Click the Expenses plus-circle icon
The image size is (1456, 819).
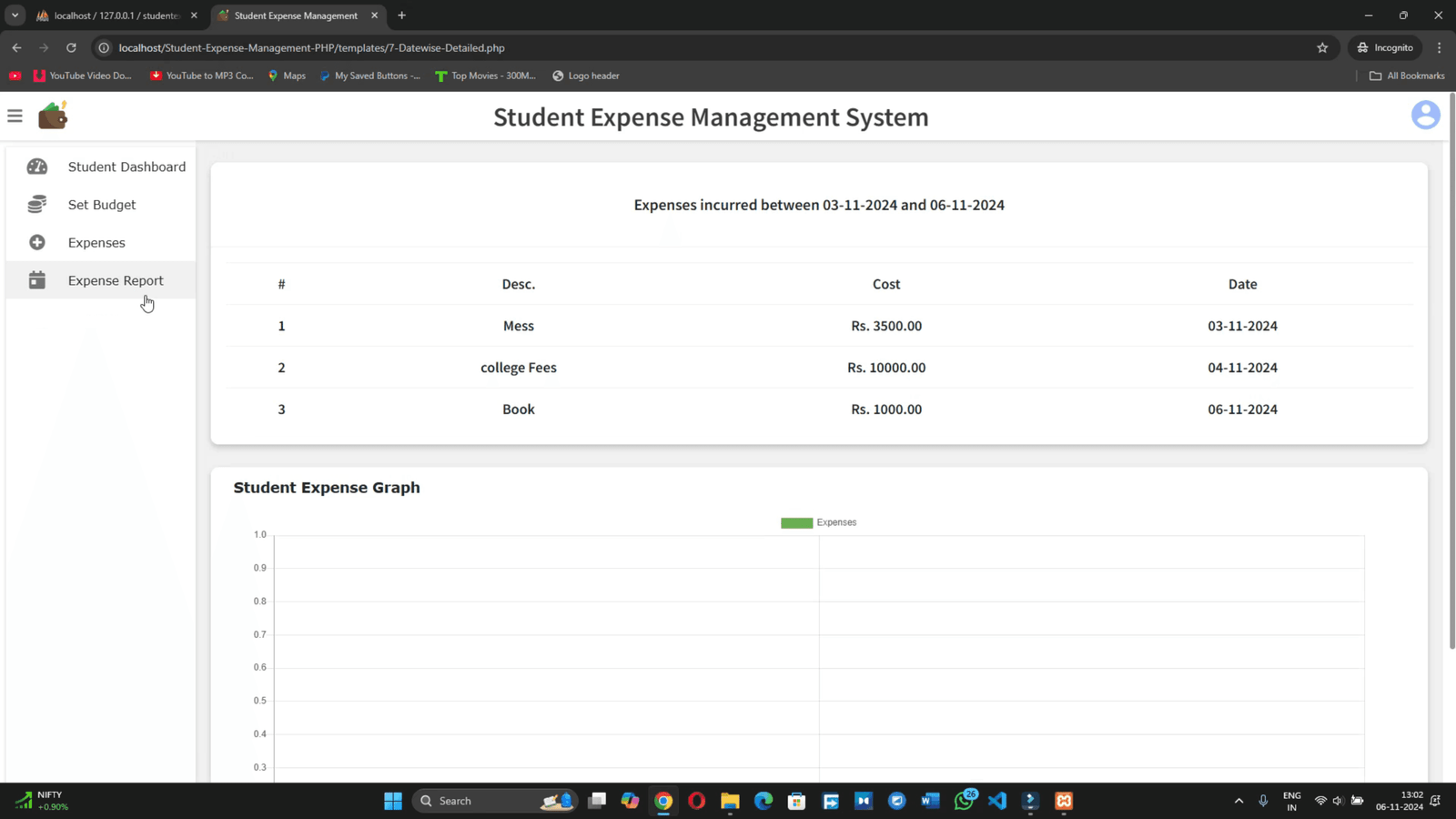(x=37, y=243)
